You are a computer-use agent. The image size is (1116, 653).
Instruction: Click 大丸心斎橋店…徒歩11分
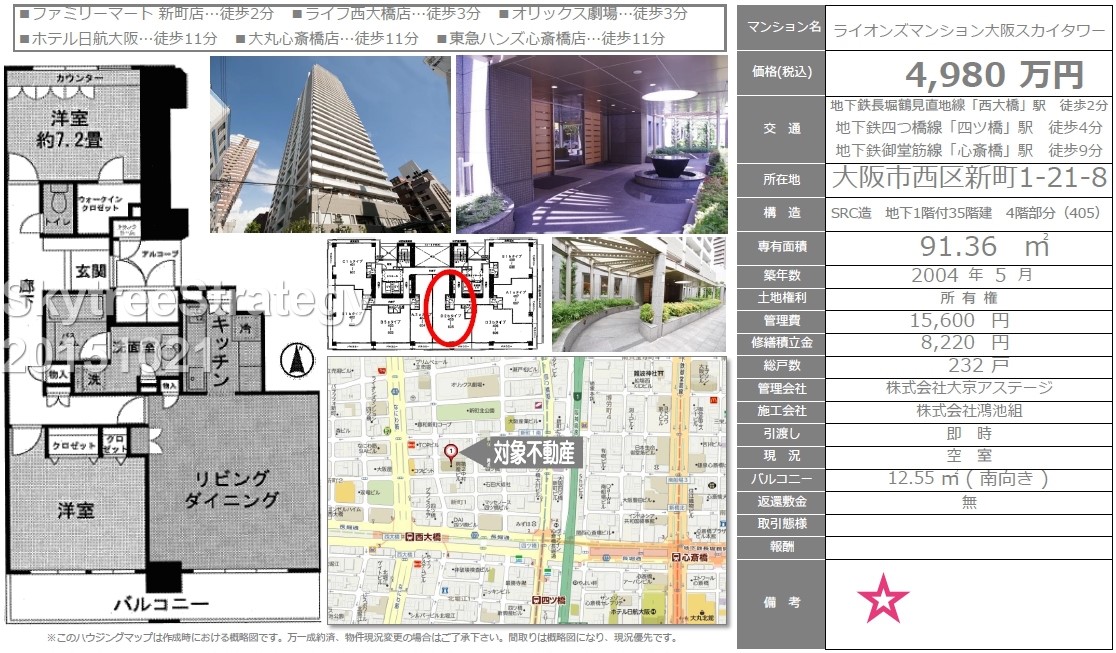point(327,38)
